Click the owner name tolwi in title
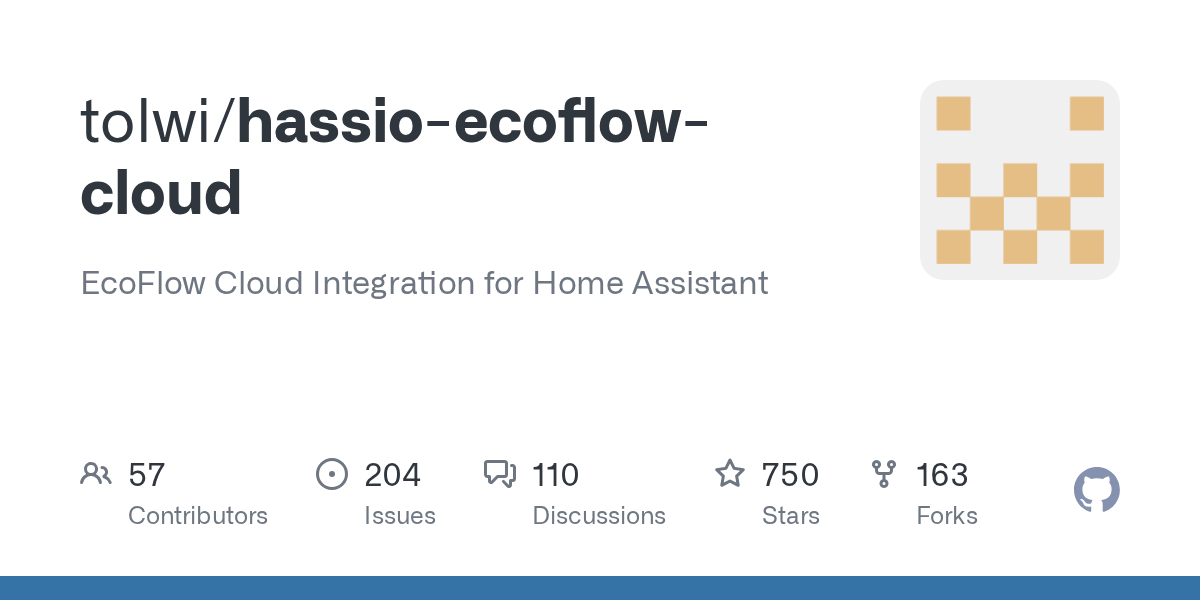The height and width of the screenshot is (600, 1200). click(153, 122)
